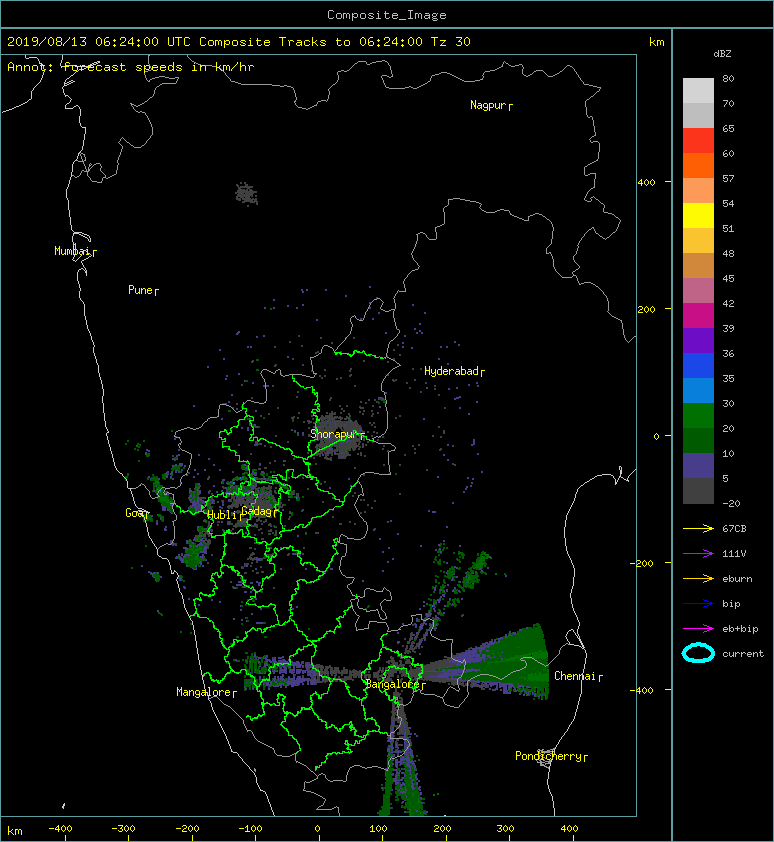774x842 pixels.
Task: Select the 45 value on the dBZ scale
Action: click(x=728, y=278)
